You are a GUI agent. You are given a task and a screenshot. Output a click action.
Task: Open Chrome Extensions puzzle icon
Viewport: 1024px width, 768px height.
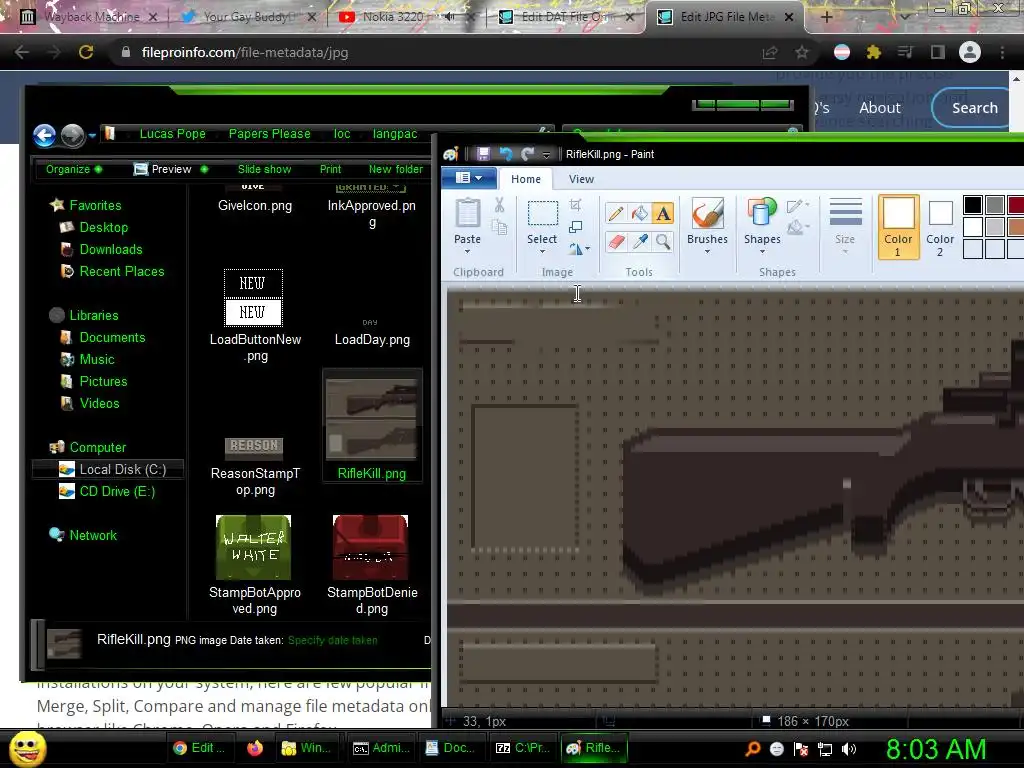coord(873,52)
